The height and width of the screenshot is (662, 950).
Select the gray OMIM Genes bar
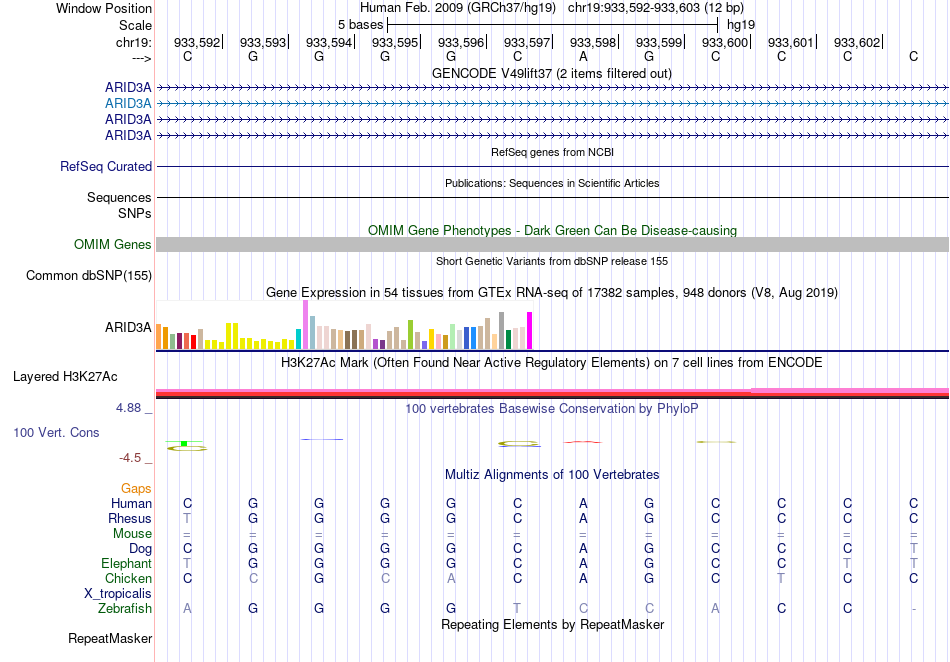pyautogui.click(x=552, y=245)
